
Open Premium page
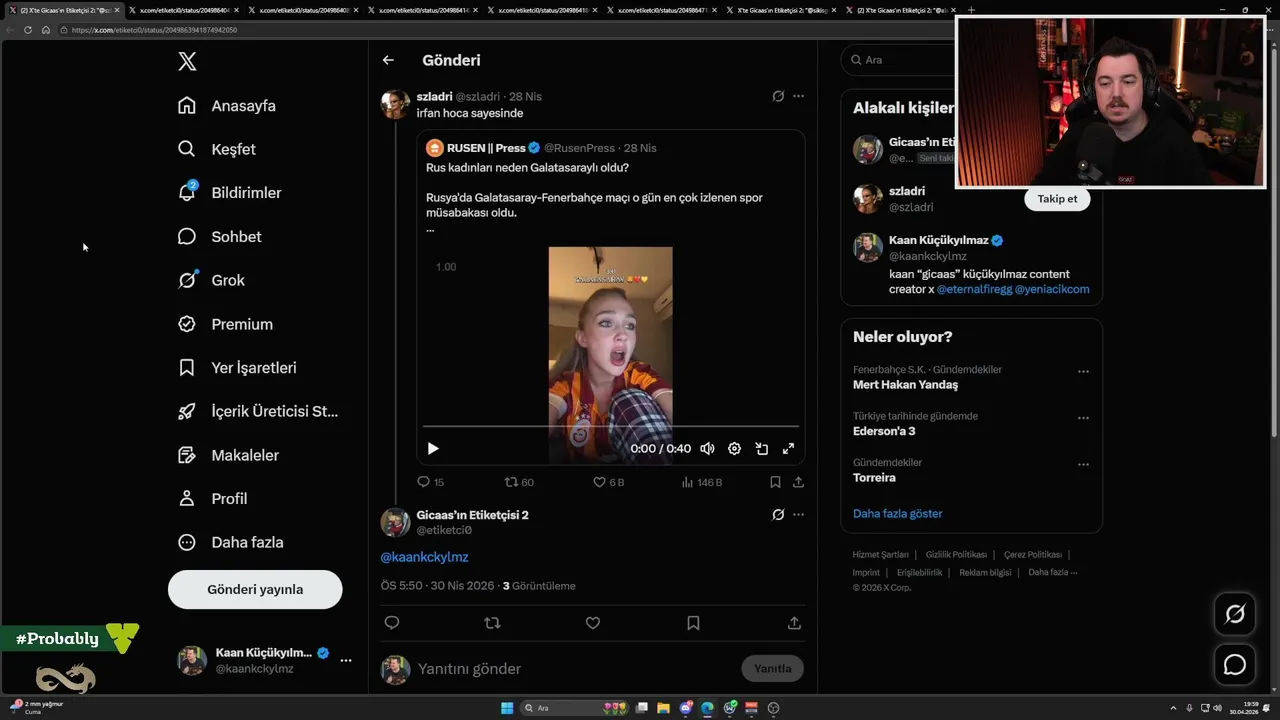tap(225, 324)
